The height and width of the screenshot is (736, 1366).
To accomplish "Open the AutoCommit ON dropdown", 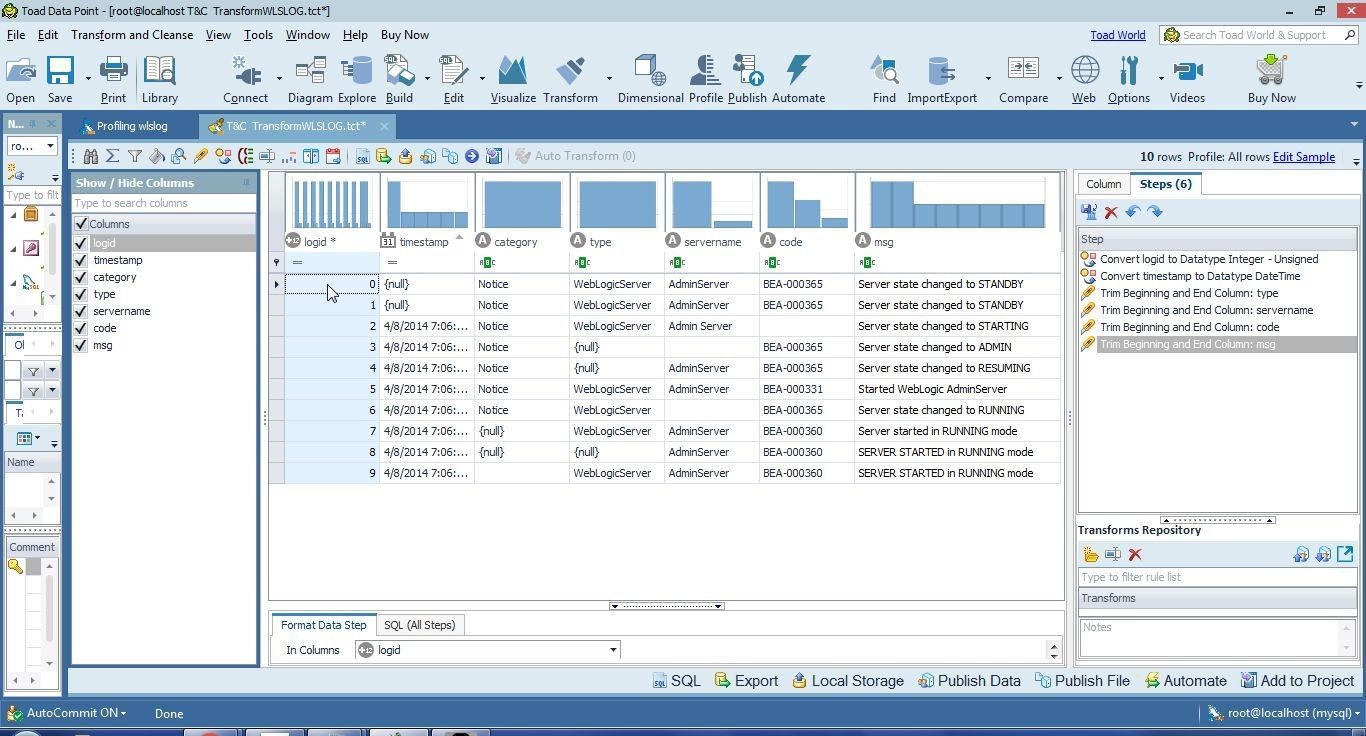I will (76, 713).
